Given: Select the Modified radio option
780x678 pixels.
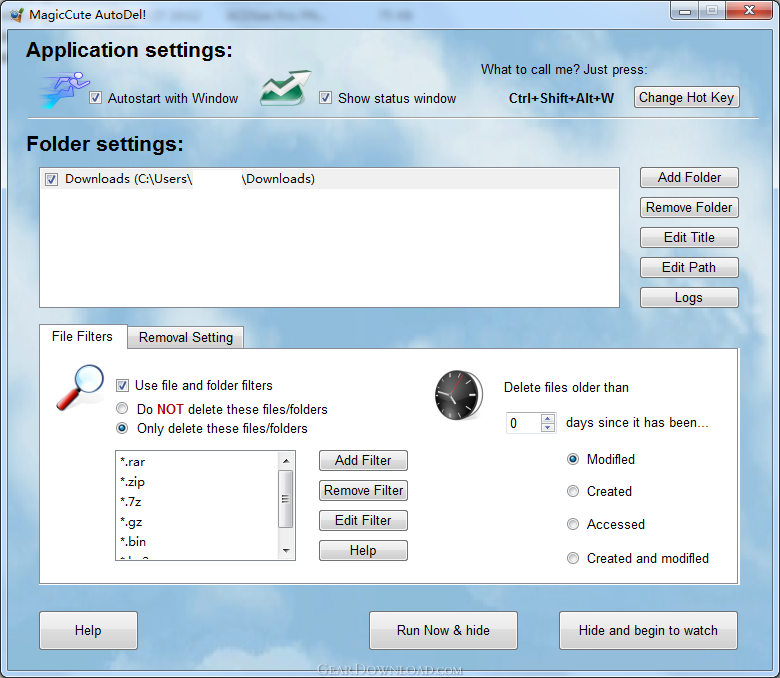Looking at the screenshot, I should [x=573, y=459].
